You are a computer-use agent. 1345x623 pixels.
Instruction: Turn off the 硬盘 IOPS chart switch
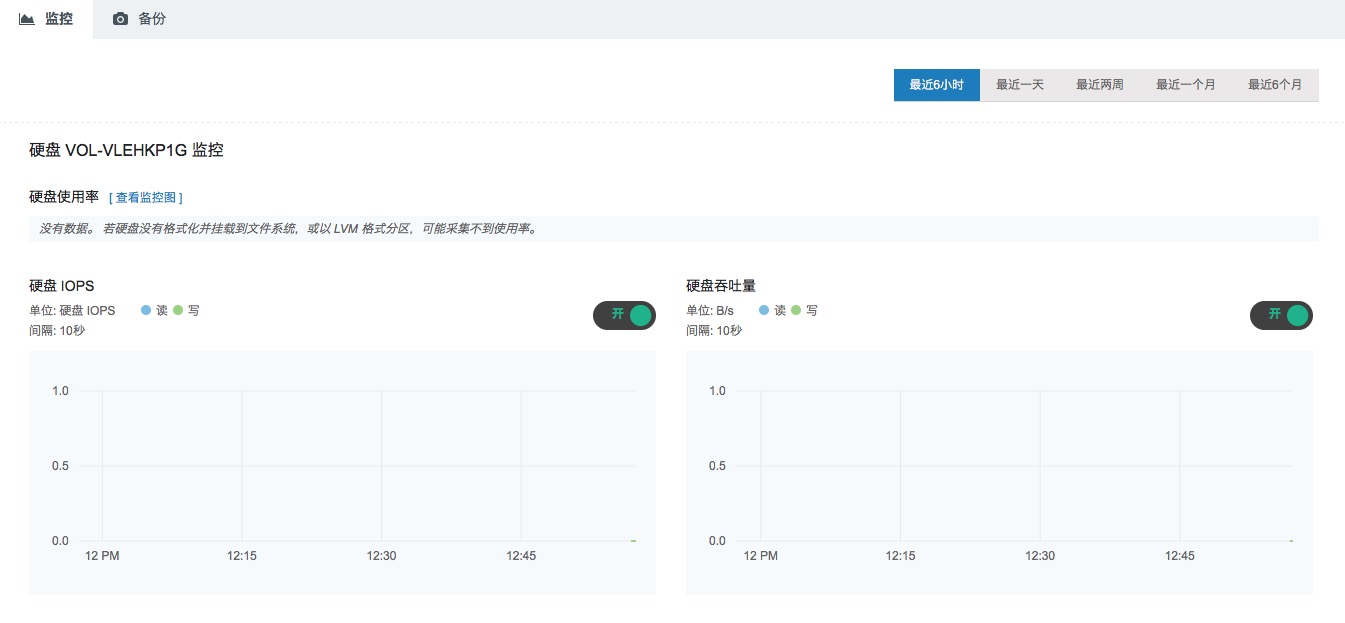(625, 315)
